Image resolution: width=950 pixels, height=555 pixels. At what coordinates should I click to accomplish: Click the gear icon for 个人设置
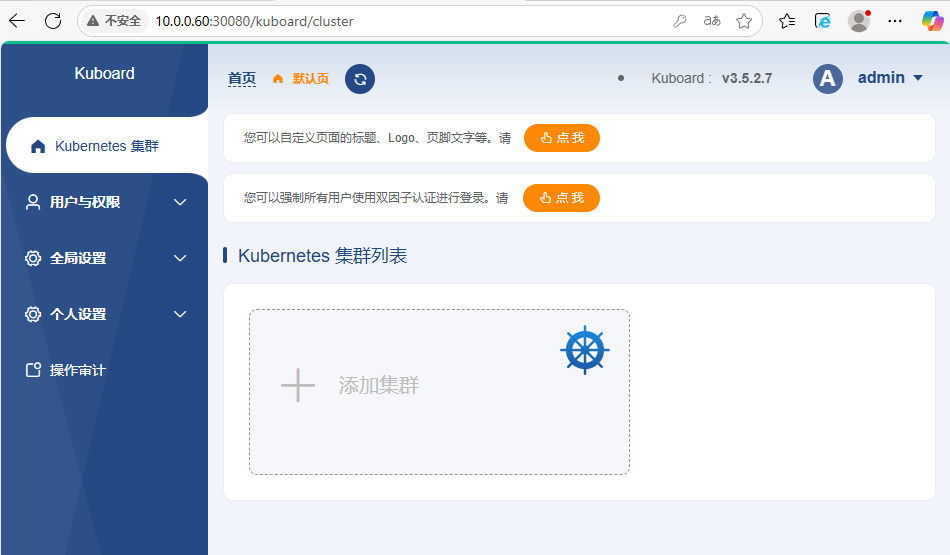click(x=33, y=314)
